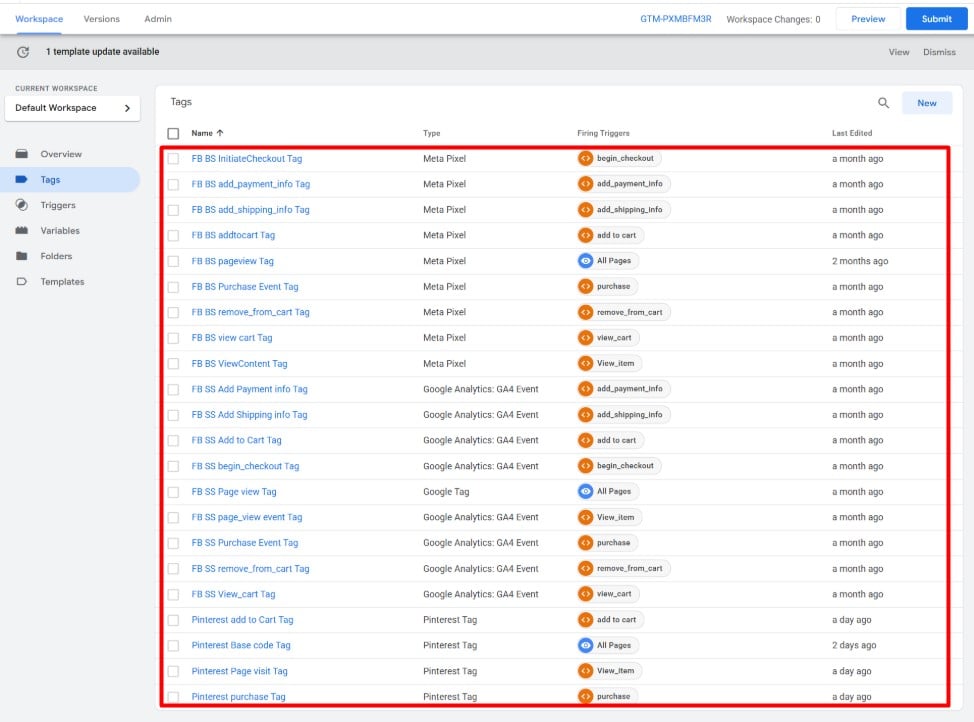
Task: Select the add_payment_info trigger chip of FB SS Add Payment info Tag
Action: 624,389
